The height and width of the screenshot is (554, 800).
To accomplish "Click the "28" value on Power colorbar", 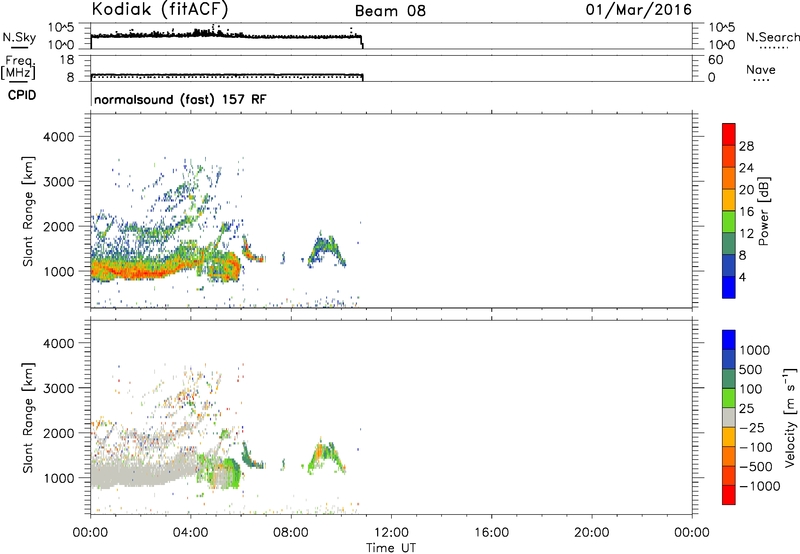I will pyautogui.click(x=746, y=146).
